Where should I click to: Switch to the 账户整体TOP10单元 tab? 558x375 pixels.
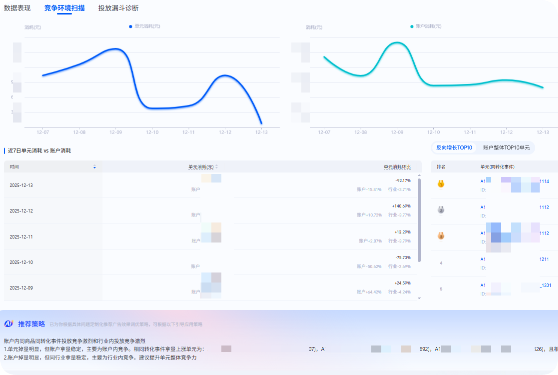point(506,148)
